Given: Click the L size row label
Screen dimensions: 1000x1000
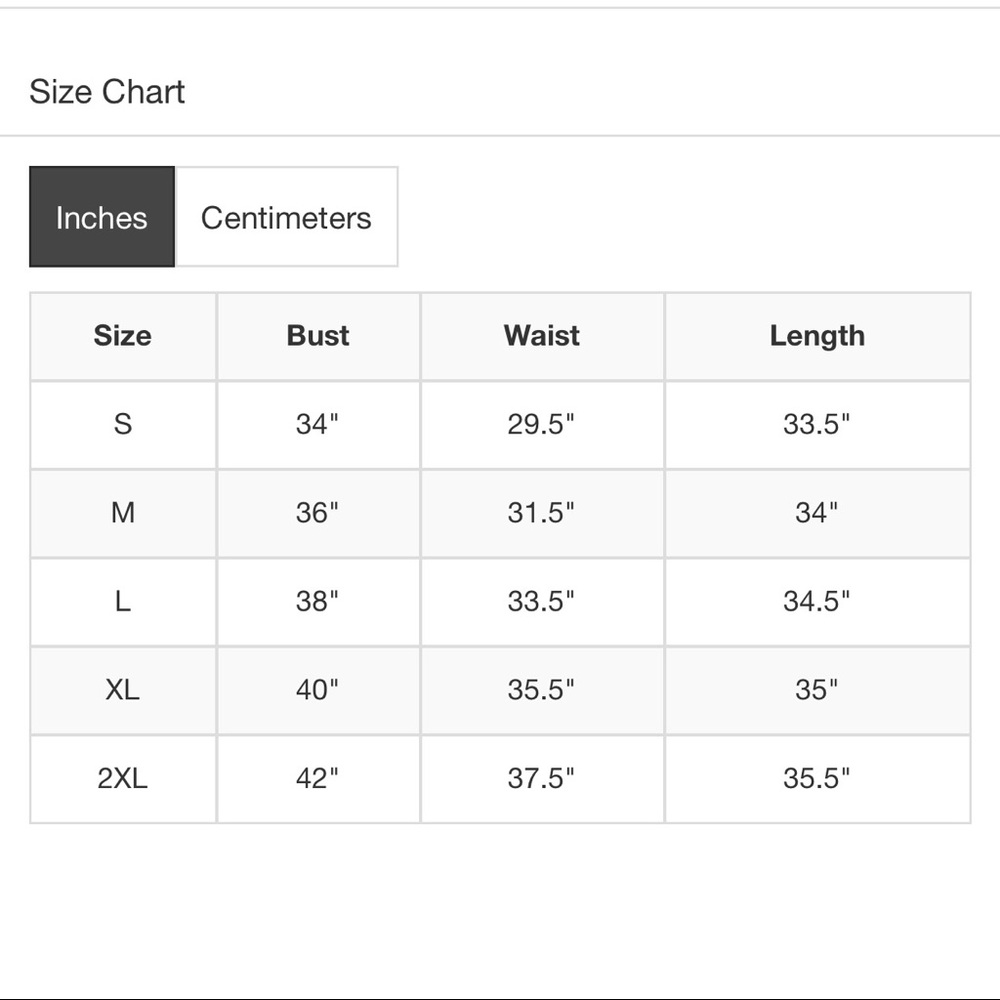Looking at the screenshot, I should (122, 601).
